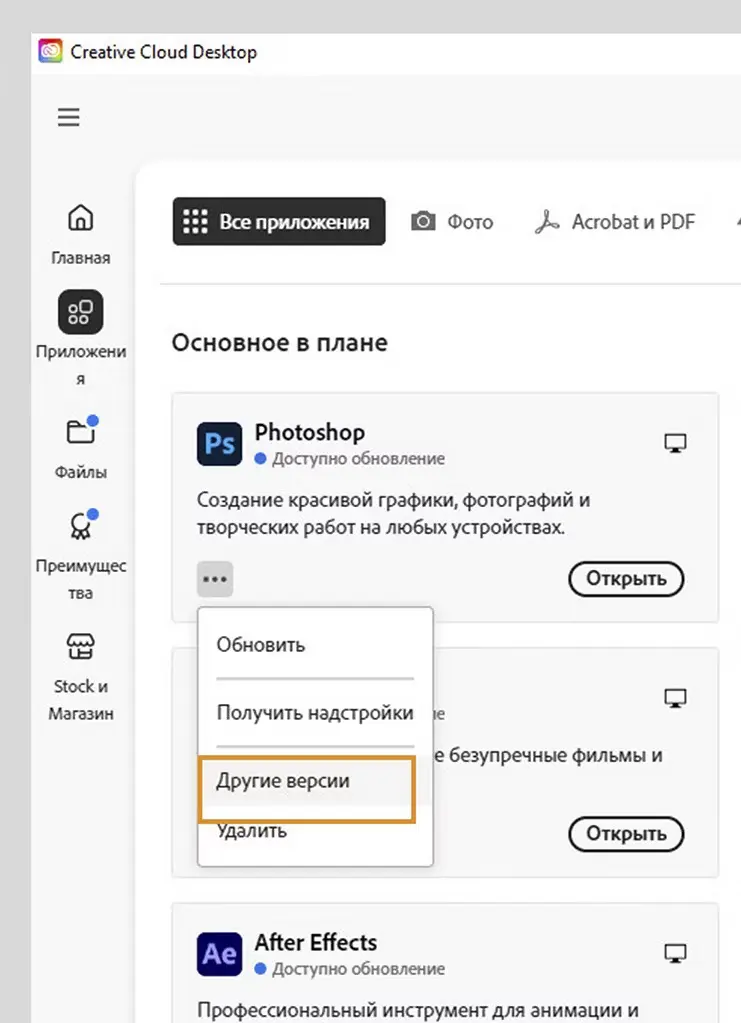Click desktop monitor icon on Photoshop card
The width and height of the screenshot is (741, 1023).
(x=676, y=443)
